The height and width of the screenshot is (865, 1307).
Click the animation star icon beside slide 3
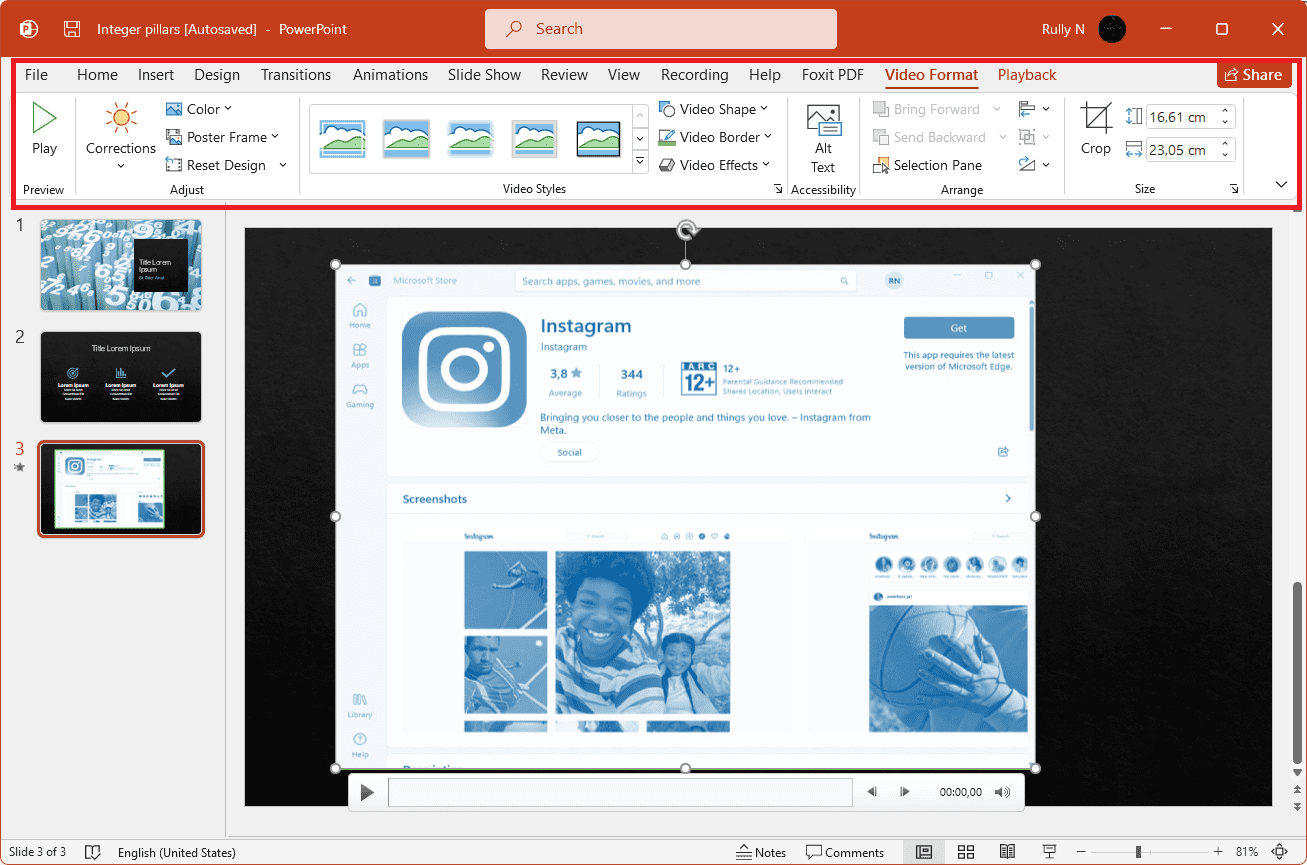(19, 467)
